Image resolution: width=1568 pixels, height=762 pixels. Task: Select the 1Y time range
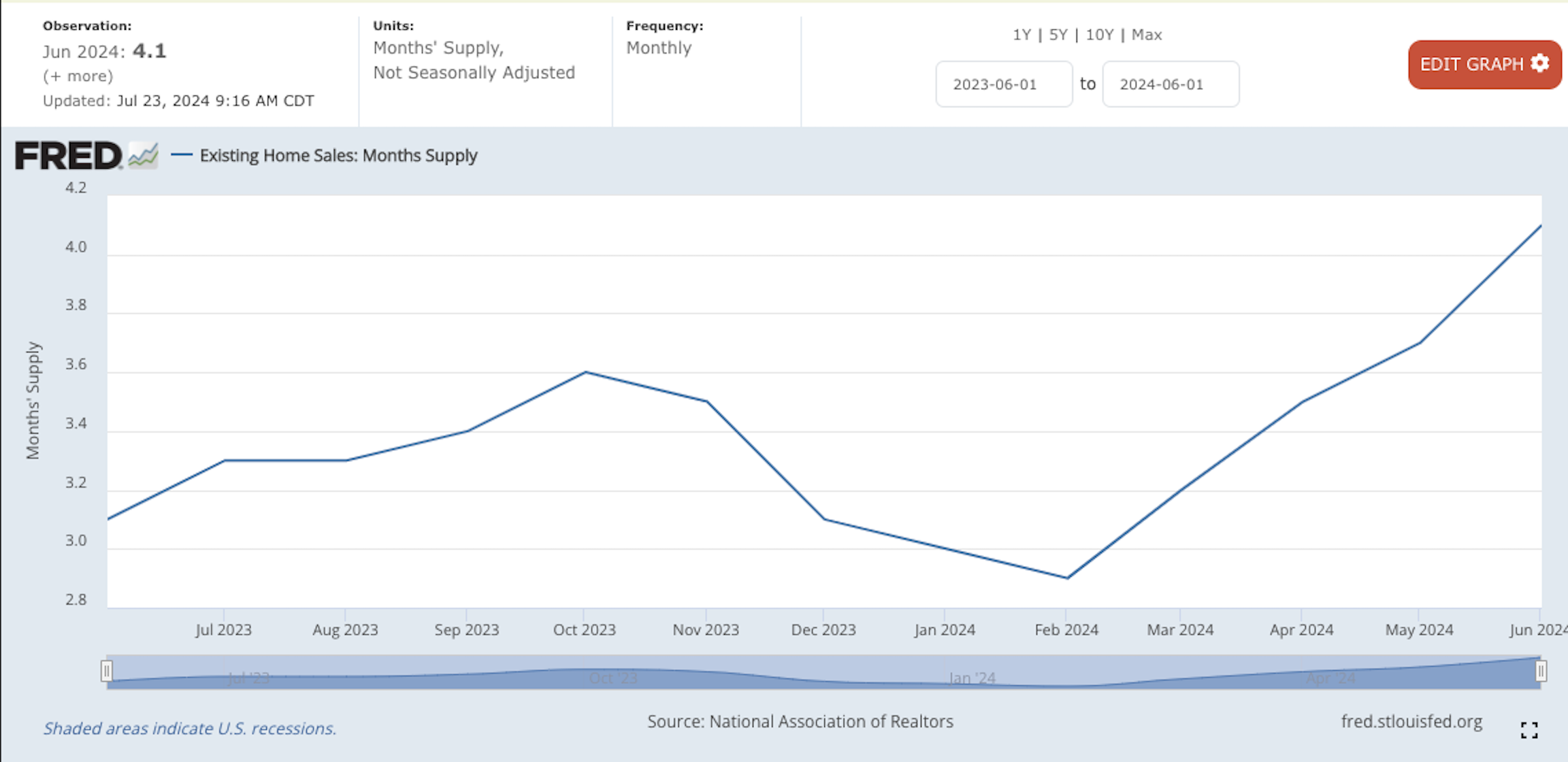(1022, 35)
